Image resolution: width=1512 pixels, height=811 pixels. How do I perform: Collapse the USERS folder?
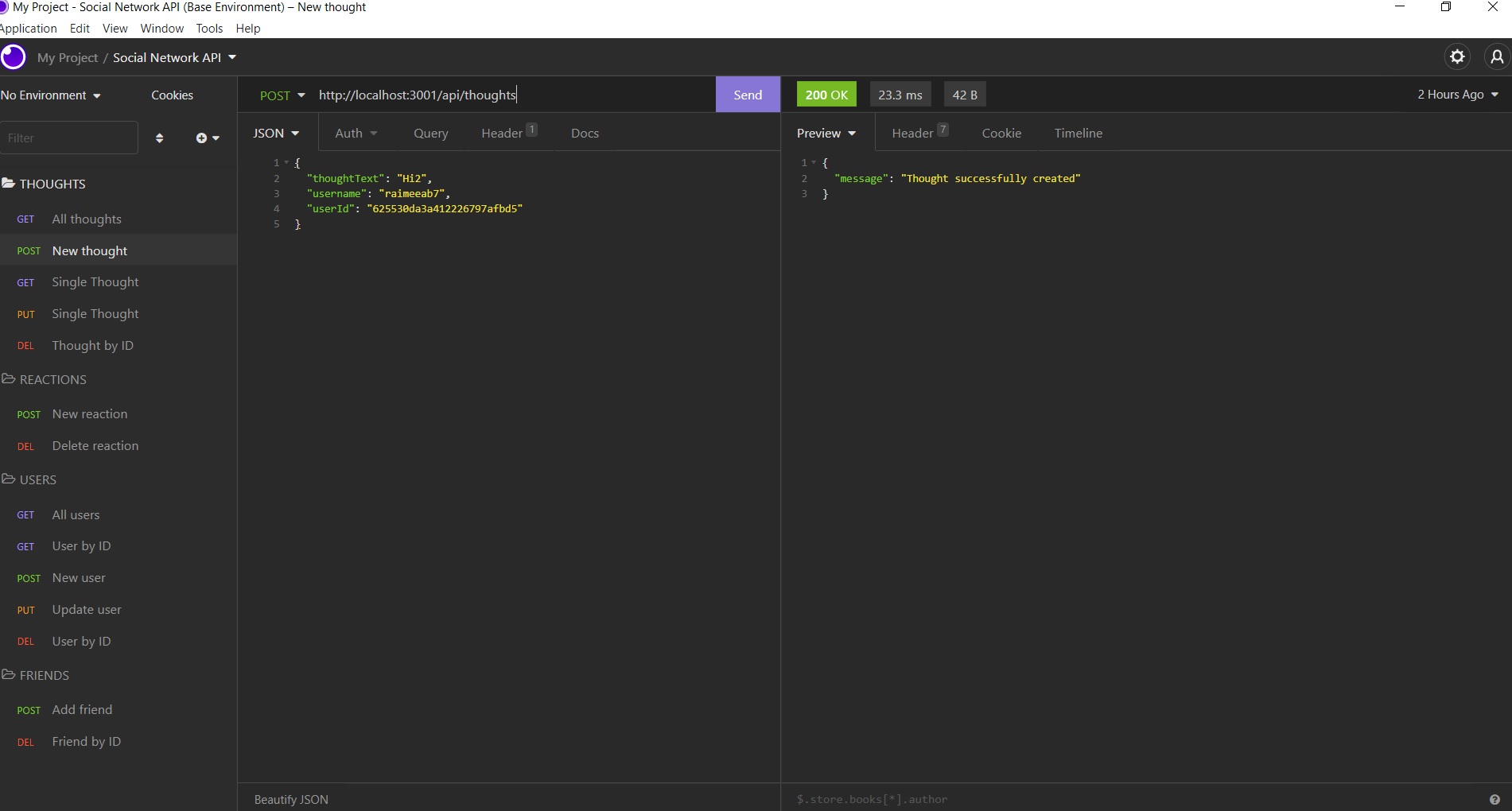click(x=29, y=479)
